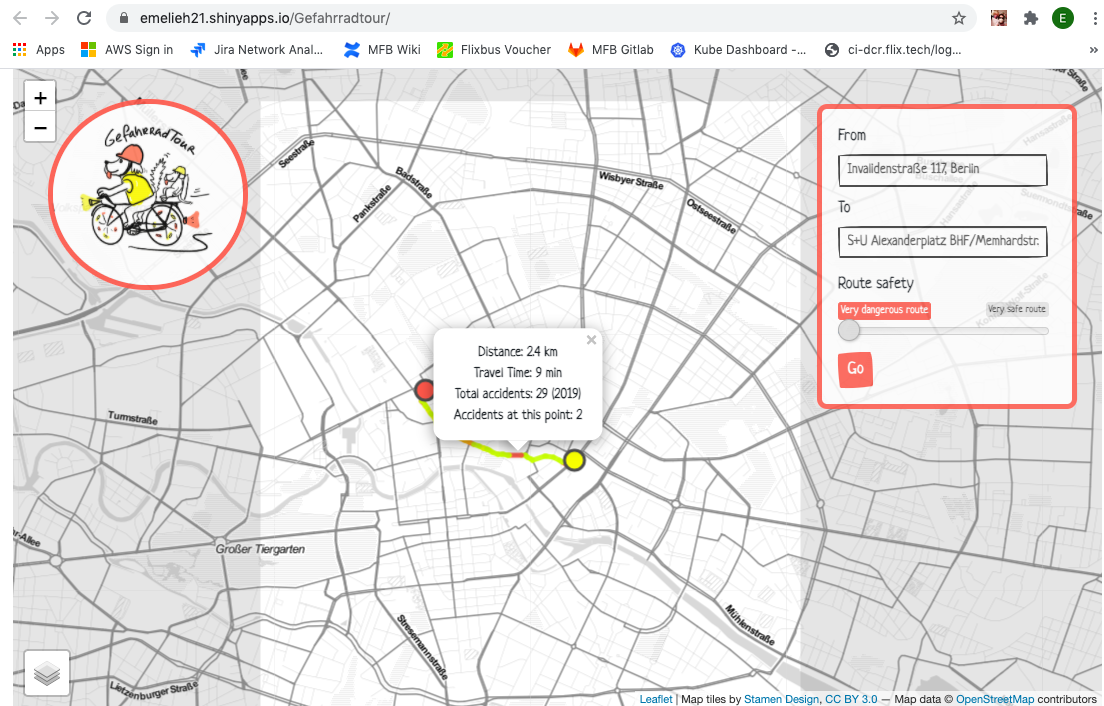Open the ci-dcr.flix.tech bookmark

(893, 50)
